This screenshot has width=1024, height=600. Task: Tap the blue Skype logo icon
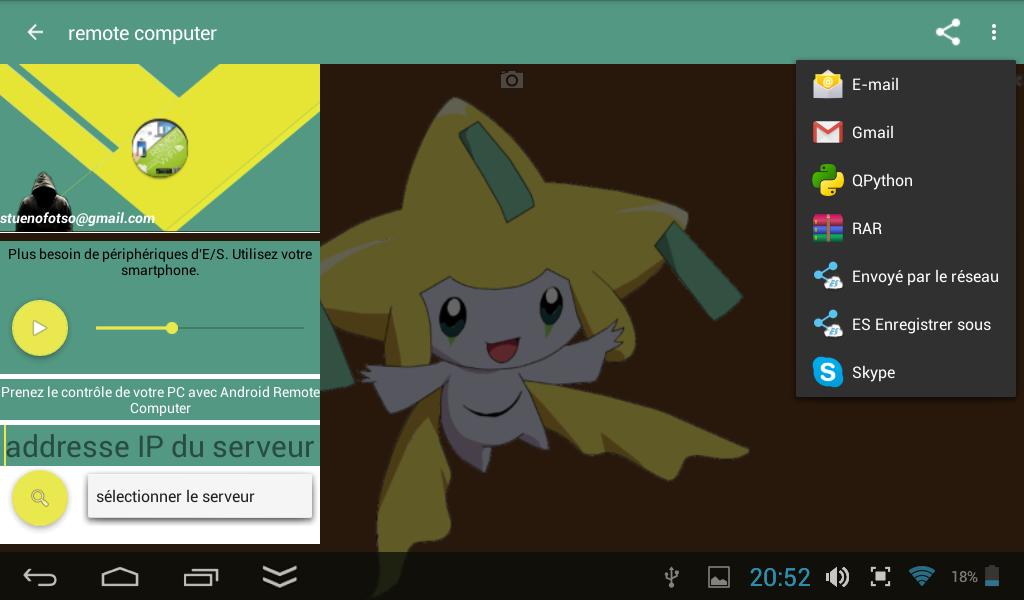pos(827,372)
